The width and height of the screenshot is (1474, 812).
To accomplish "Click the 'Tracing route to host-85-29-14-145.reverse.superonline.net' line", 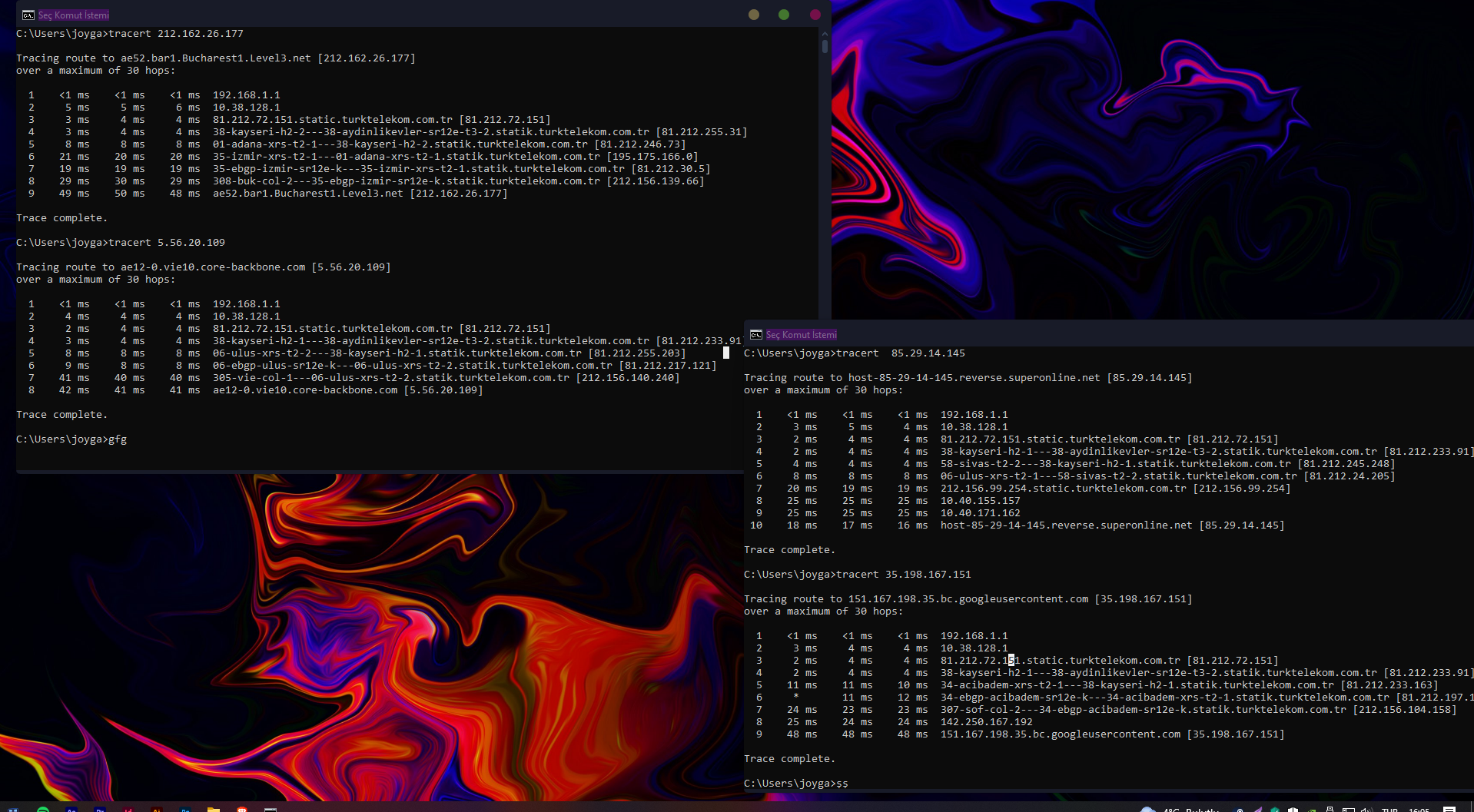I will pos(968,378).
